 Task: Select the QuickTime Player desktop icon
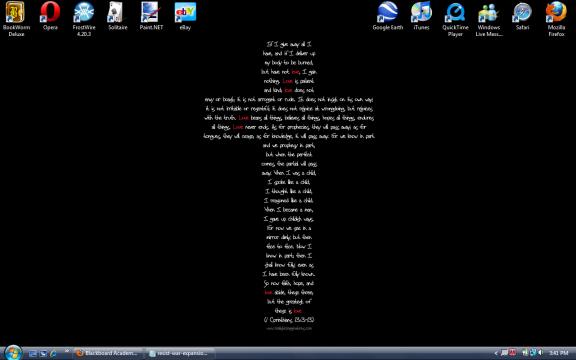pyautogui.click(x=455, y=18)
